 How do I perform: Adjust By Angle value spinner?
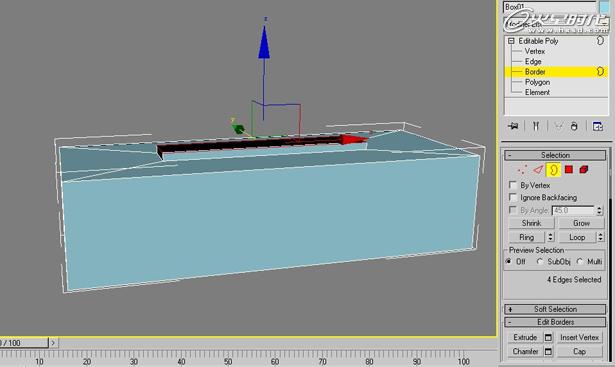point(599,210)
